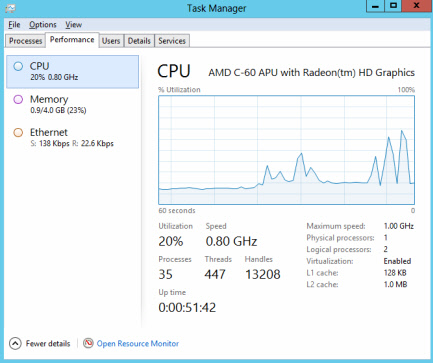Click the blue CPU circle icon
This screenshot has height=363, width=433.
coord(18,66)
